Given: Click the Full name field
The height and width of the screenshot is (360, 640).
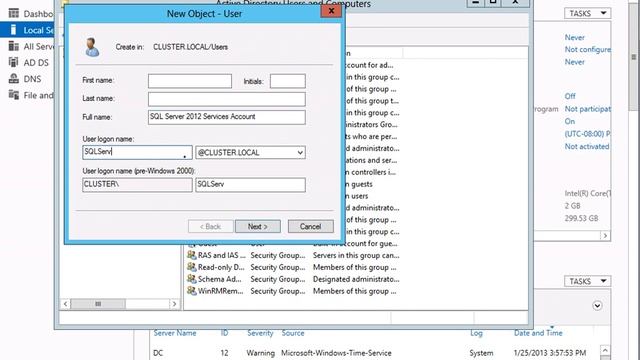Looking at the screenshot, I should (227, 117).
